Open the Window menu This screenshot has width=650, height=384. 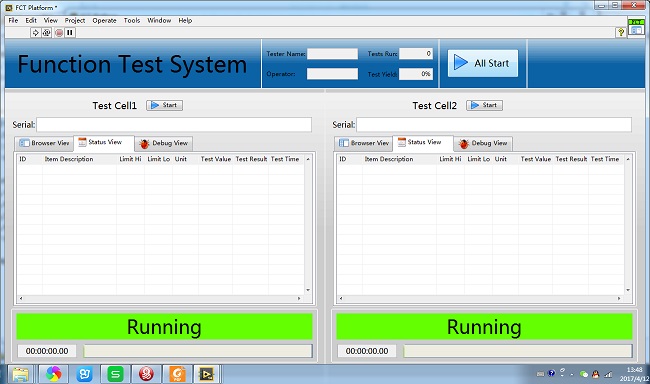(x=159, y=20)
